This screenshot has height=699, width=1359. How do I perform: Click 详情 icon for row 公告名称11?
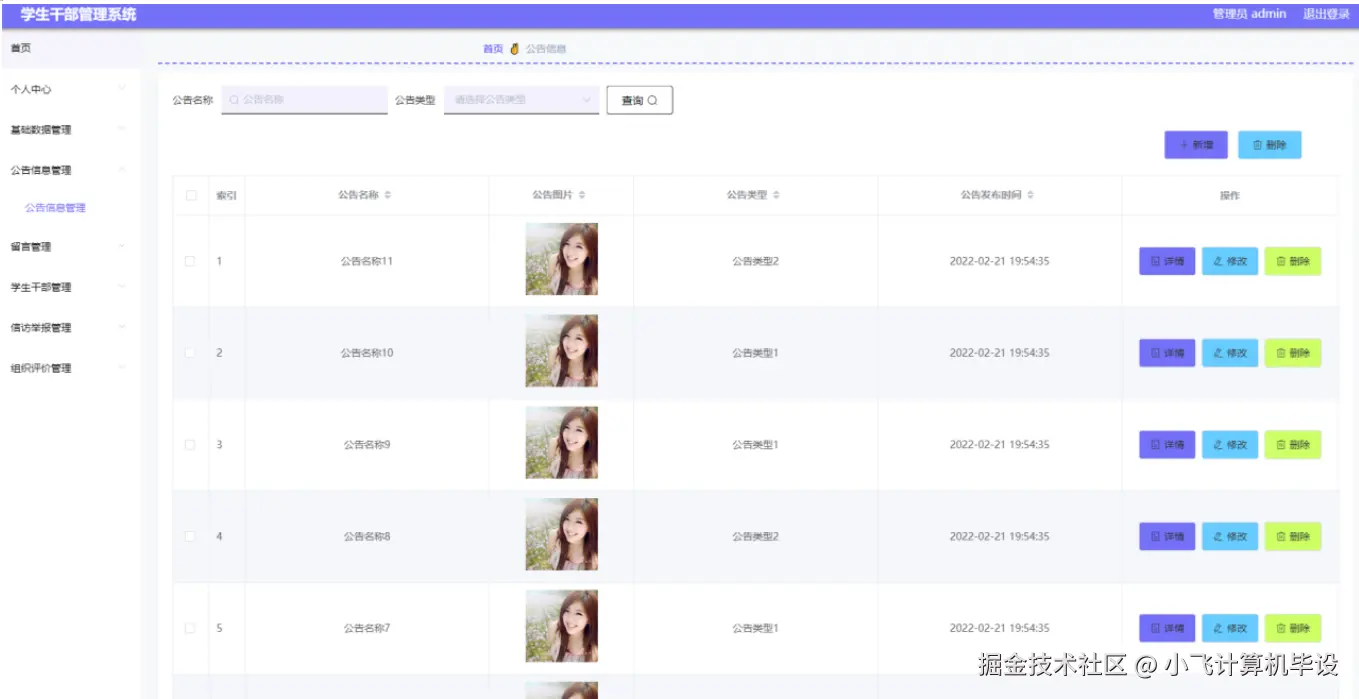click(x=1156, y=261)
